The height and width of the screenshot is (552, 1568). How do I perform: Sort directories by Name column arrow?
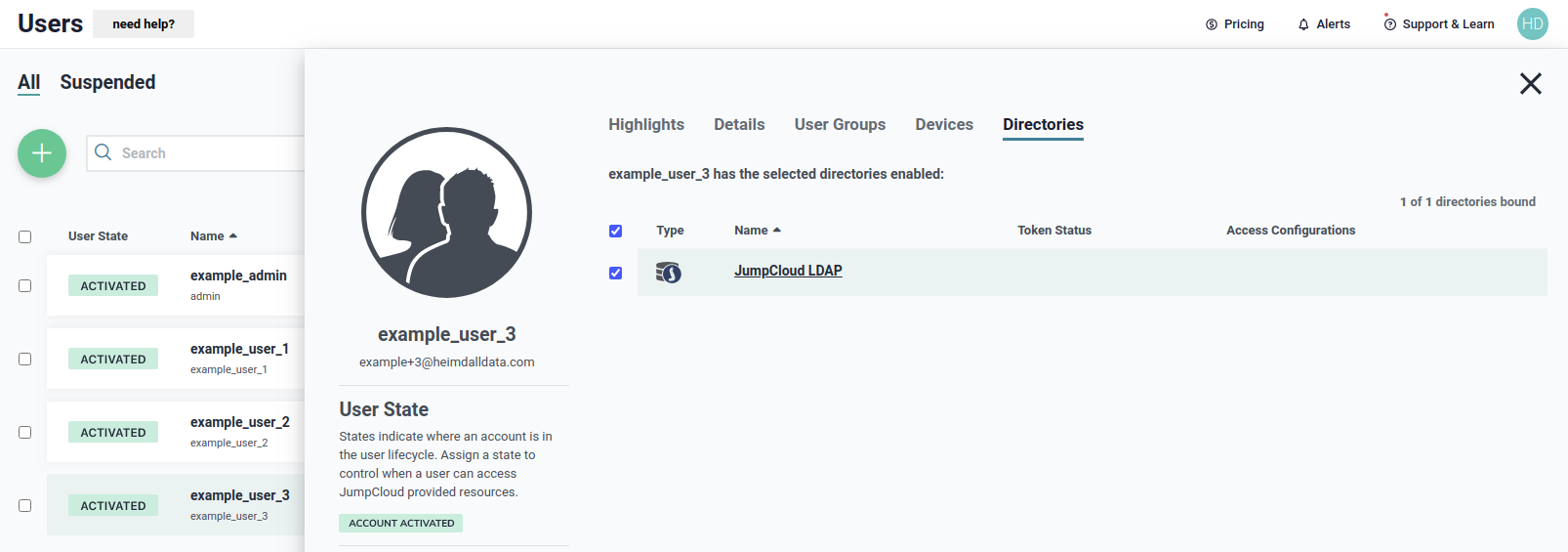point(777,231)
